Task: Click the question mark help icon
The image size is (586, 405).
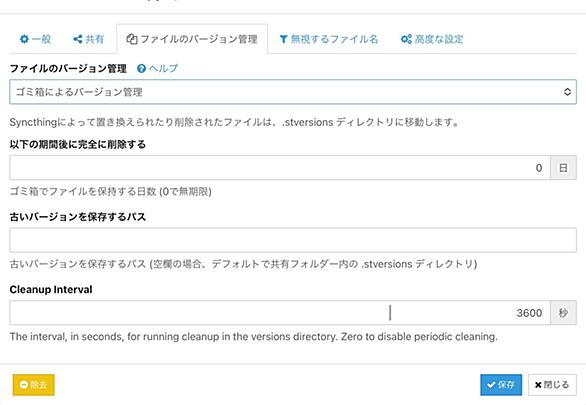Action: (141, 68)
